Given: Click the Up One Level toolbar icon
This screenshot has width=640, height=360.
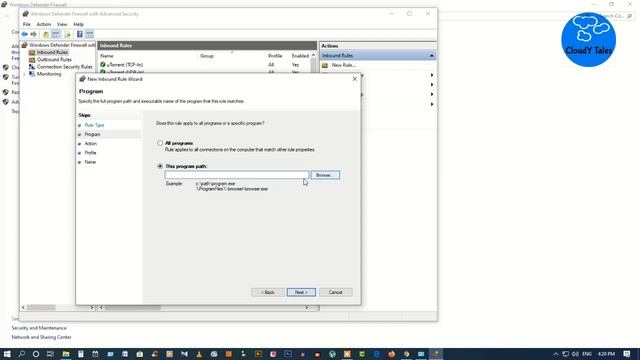Looking at the screenshot, I should click(46, 34).
